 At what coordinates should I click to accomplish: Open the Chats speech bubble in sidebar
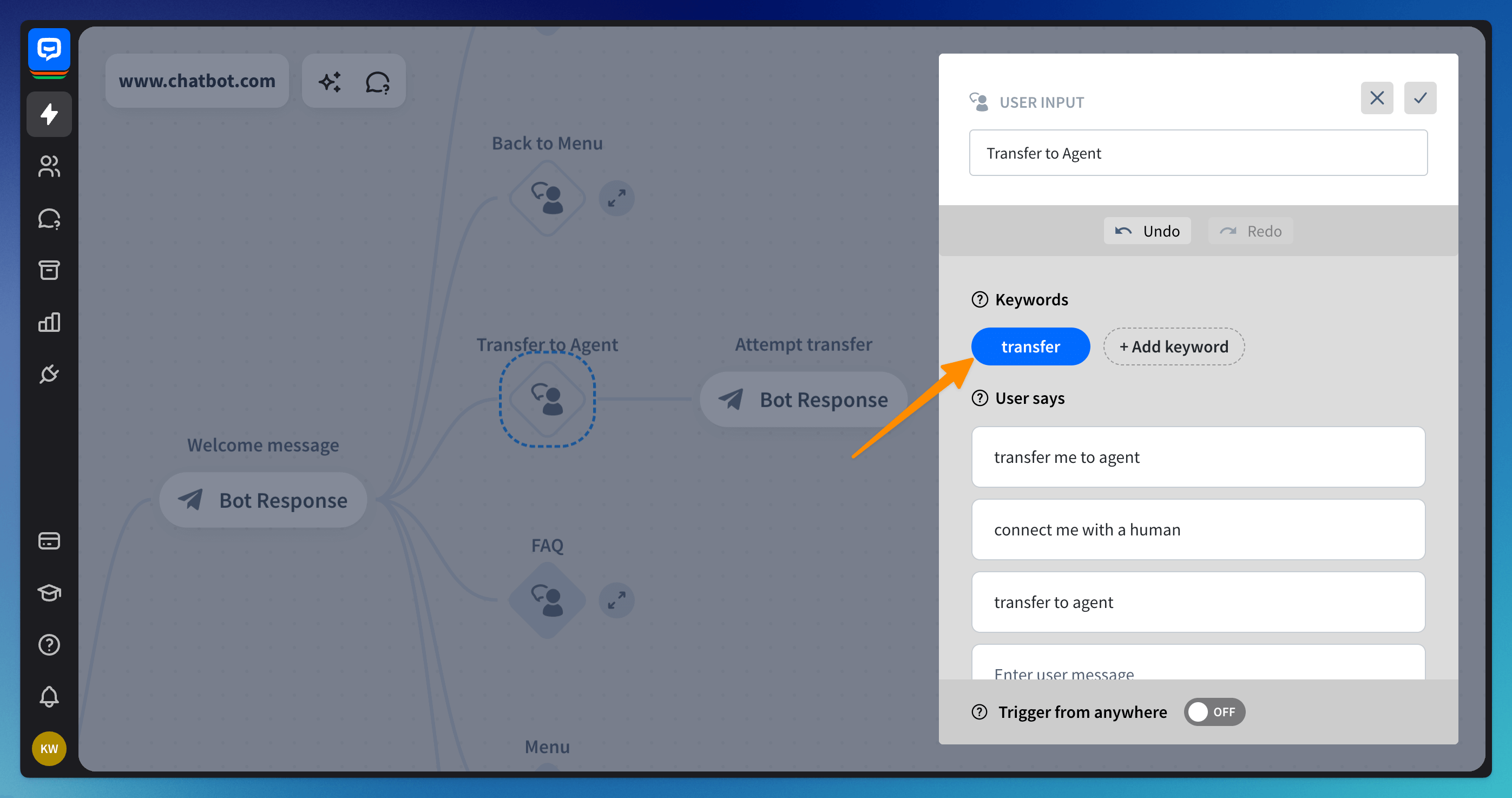(x=49, y=218)
